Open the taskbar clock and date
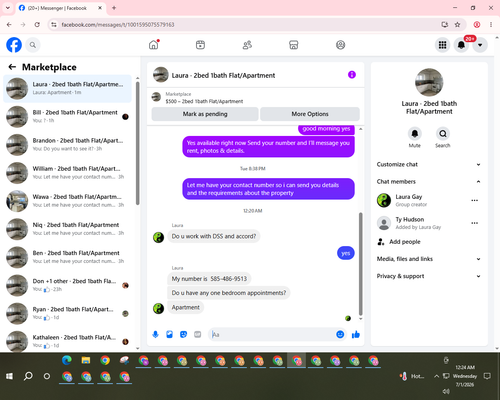The image size is (500, 400). coord(465,376)
